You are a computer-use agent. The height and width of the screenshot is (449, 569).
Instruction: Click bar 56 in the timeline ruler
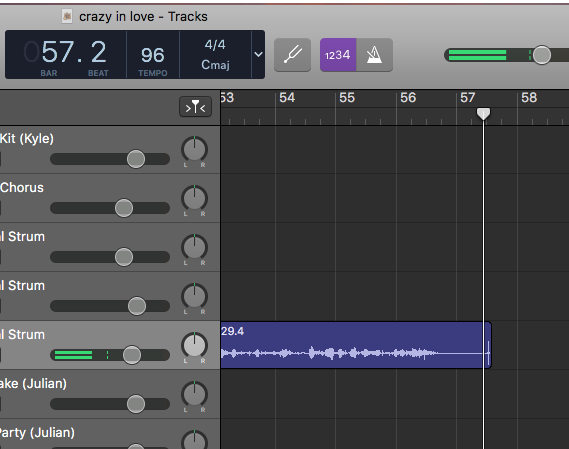(408, 98)
